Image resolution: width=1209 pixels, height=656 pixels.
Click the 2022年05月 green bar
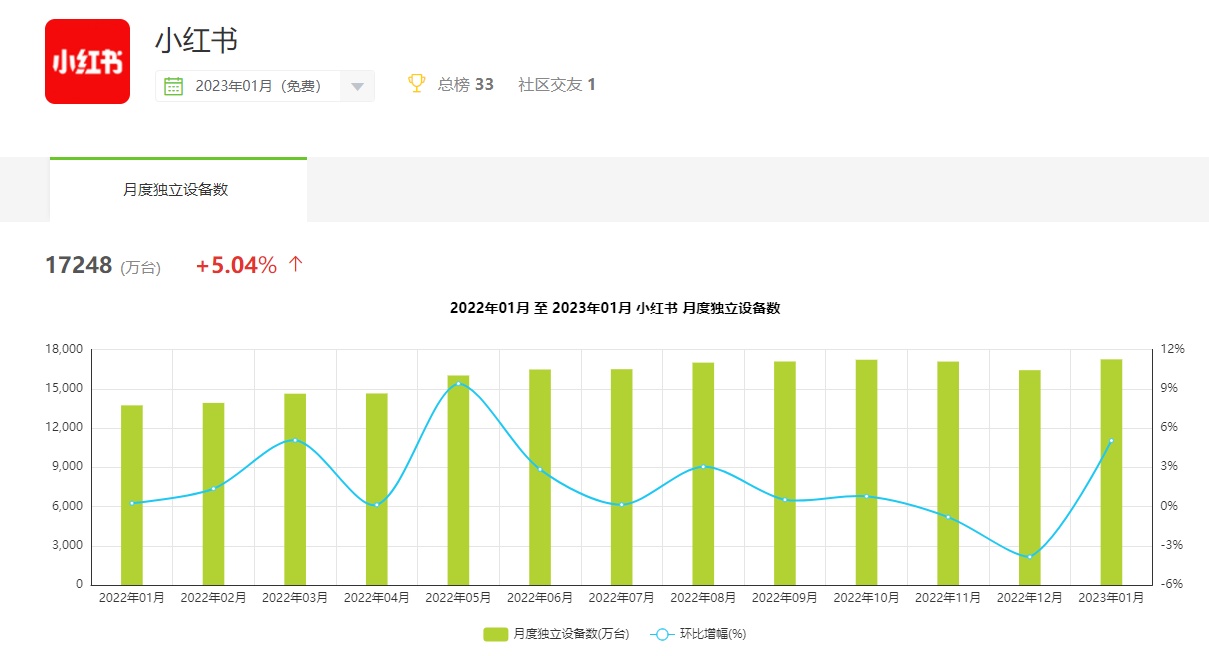coord(458,480)
